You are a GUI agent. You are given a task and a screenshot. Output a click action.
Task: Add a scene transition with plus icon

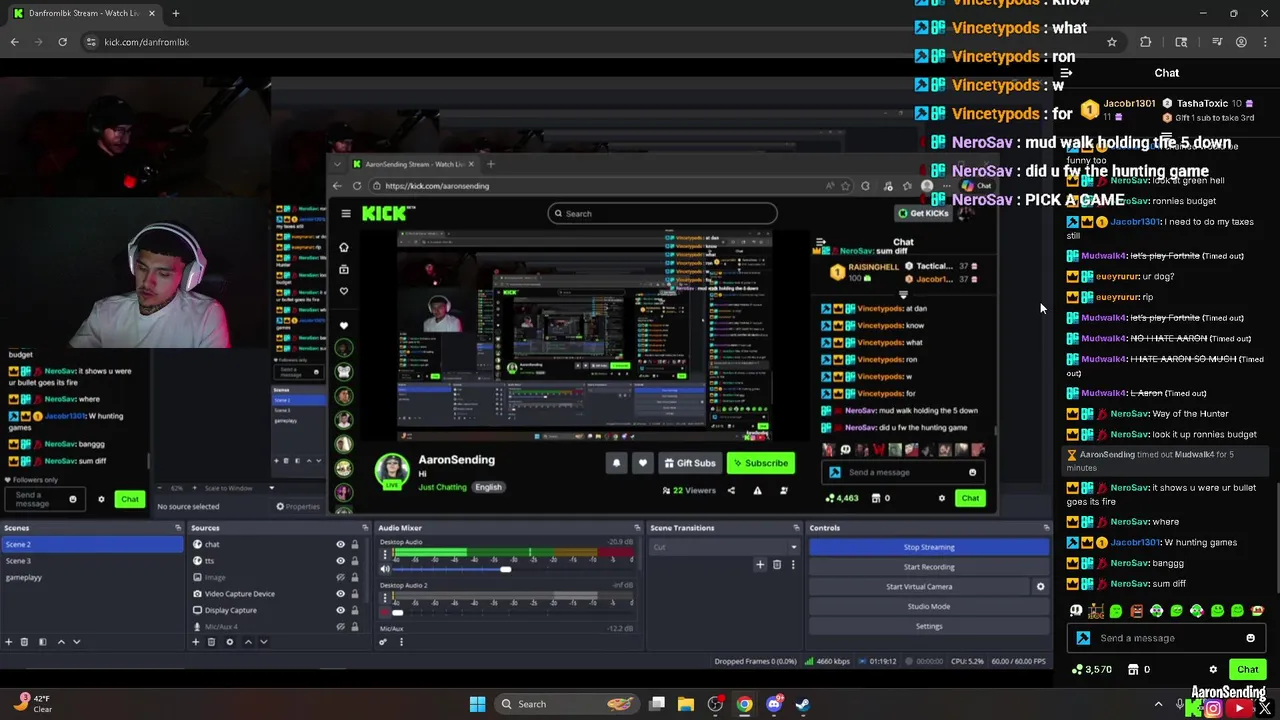coord(760,565)
